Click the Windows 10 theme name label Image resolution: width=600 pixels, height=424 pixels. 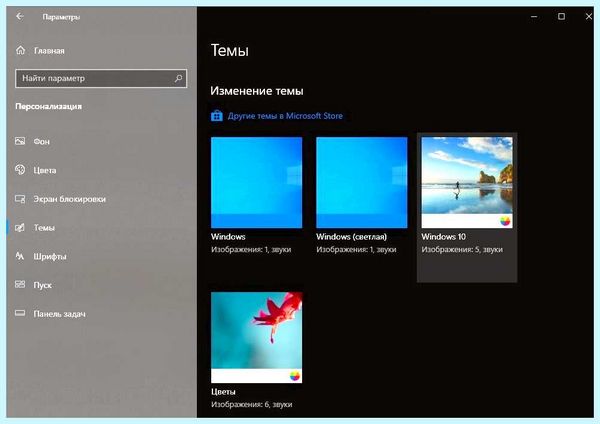[x=443, y=237]
